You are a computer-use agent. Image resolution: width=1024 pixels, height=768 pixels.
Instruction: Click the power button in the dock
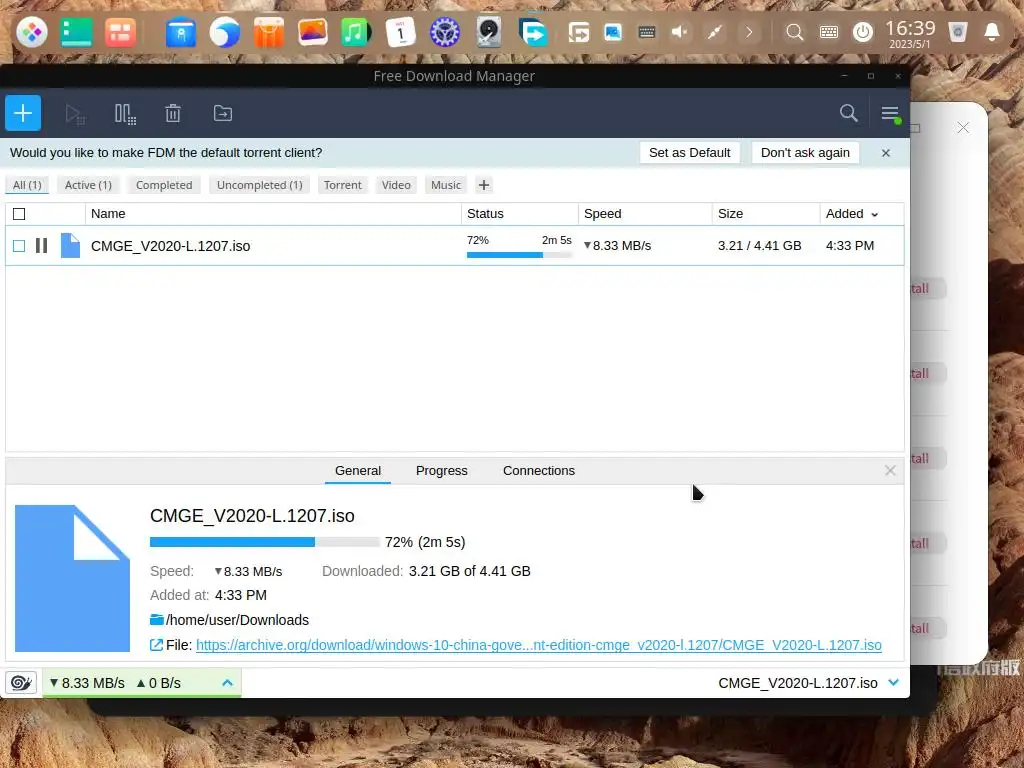(x=863, y=32)
